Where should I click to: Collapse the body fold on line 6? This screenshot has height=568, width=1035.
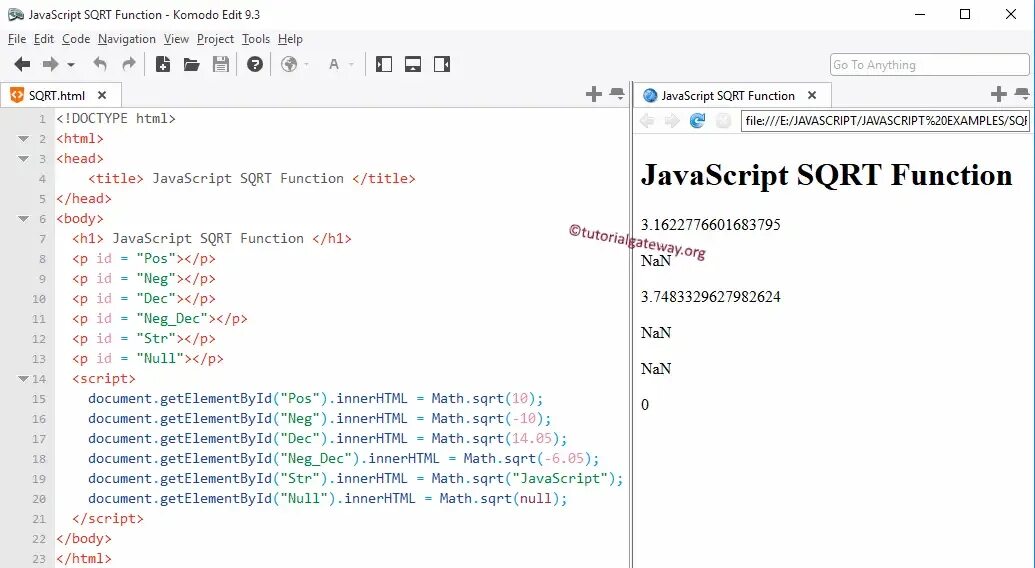click(x=23, y=218)
